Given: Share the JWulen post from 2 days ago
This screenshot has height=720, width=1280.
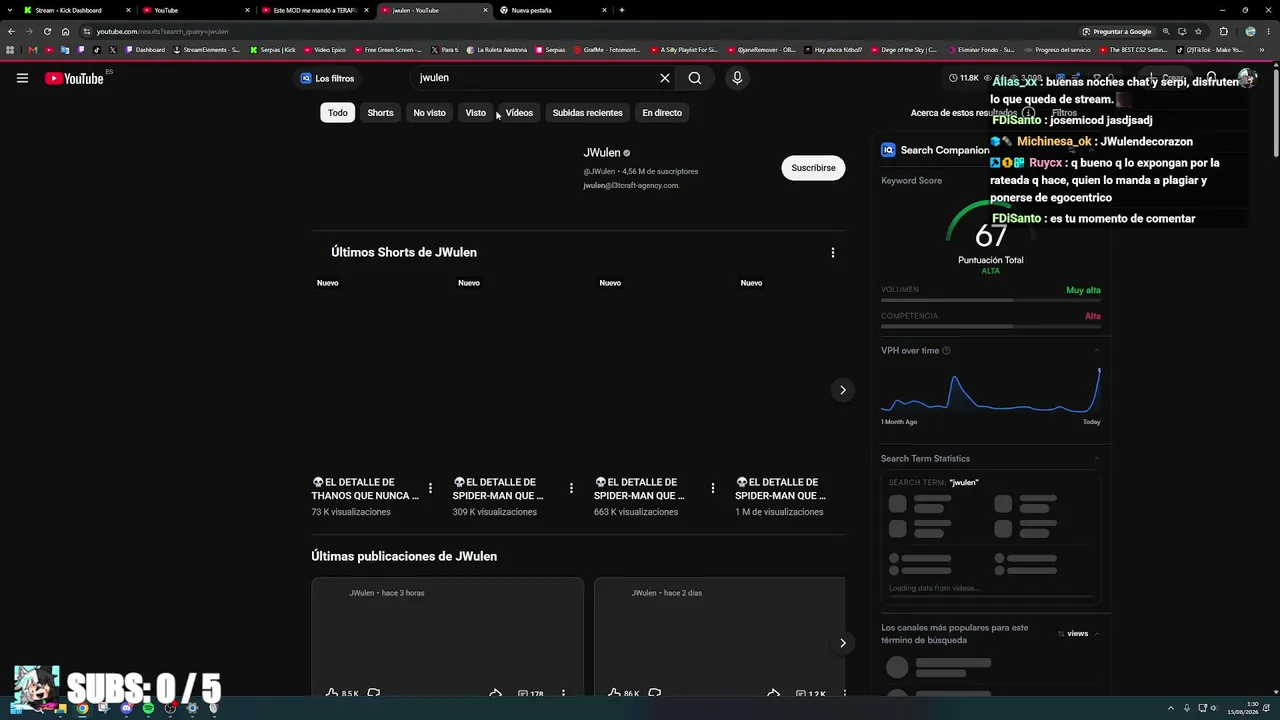Looking at the screenshot, I should [x=773, y=693].
